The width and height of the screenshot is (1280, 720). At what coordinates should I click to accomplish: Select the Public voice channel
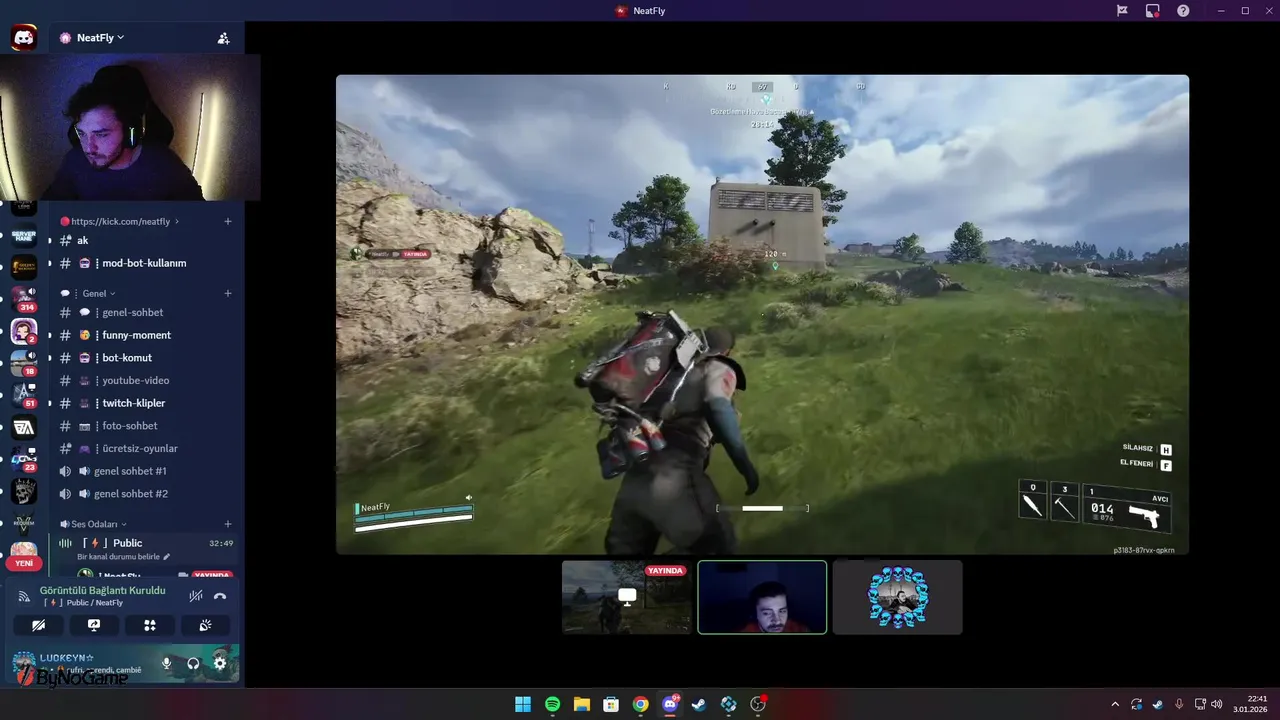tap(145, 543)
